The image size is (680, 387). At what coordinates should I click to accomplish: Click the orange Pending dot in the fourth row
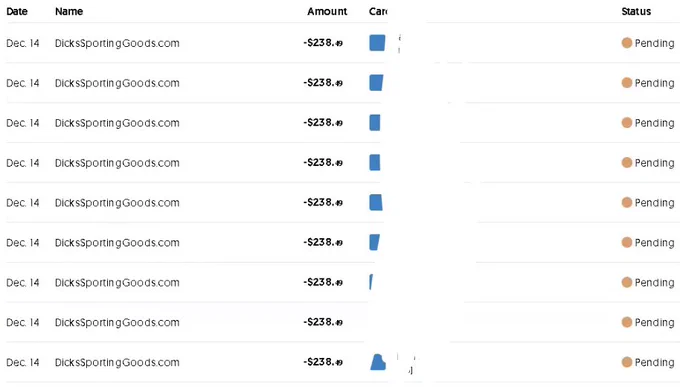point(627,162)
